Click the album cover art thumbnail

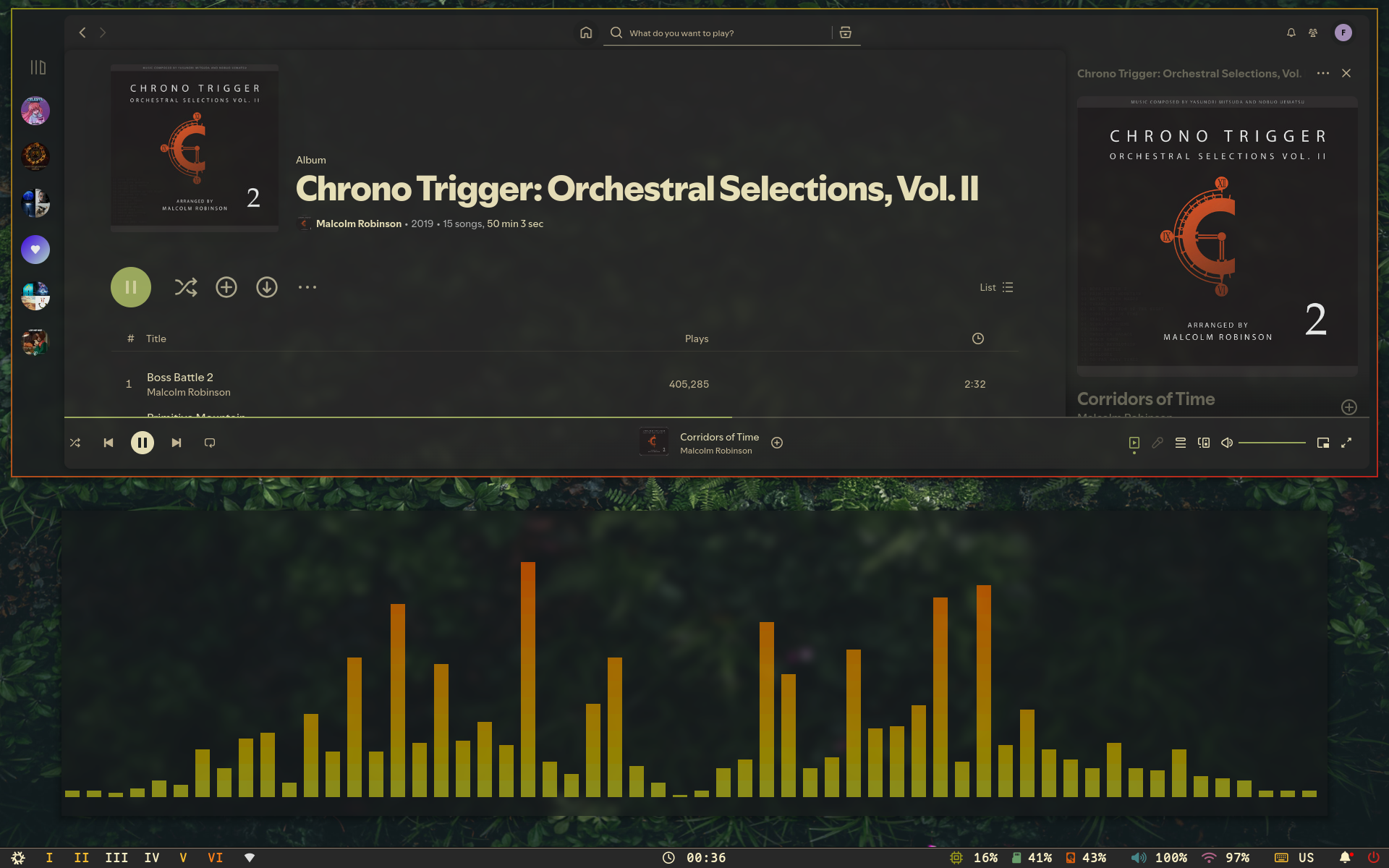pos(195,148)
